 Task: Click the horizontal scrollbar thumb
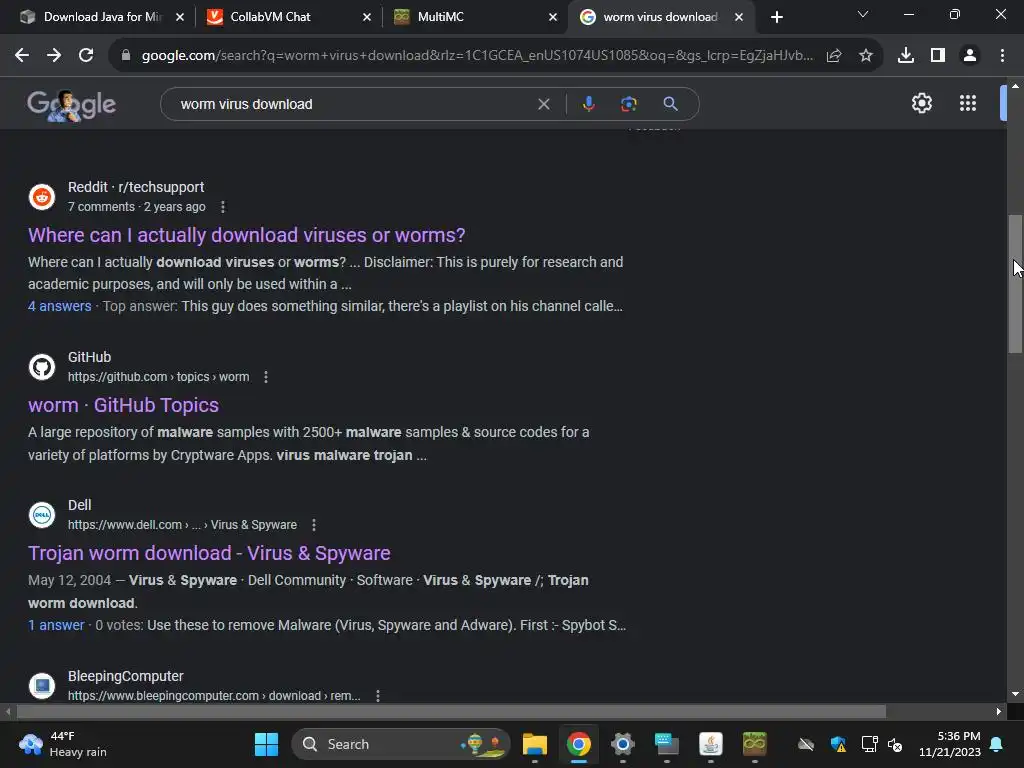click(451, 711)
